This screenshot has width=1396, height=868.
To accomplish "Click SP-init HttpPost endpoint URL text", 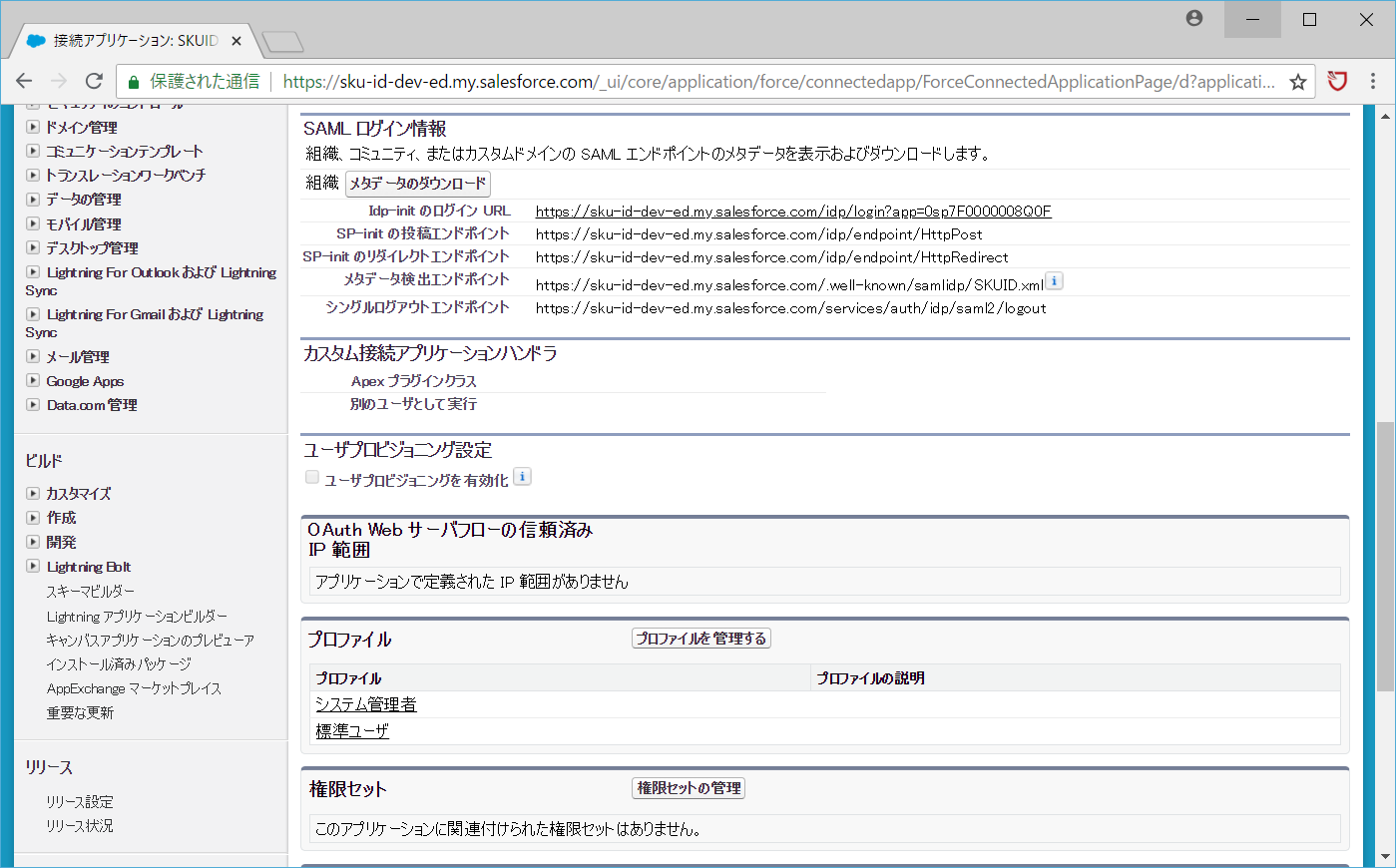I will [759, 234].
